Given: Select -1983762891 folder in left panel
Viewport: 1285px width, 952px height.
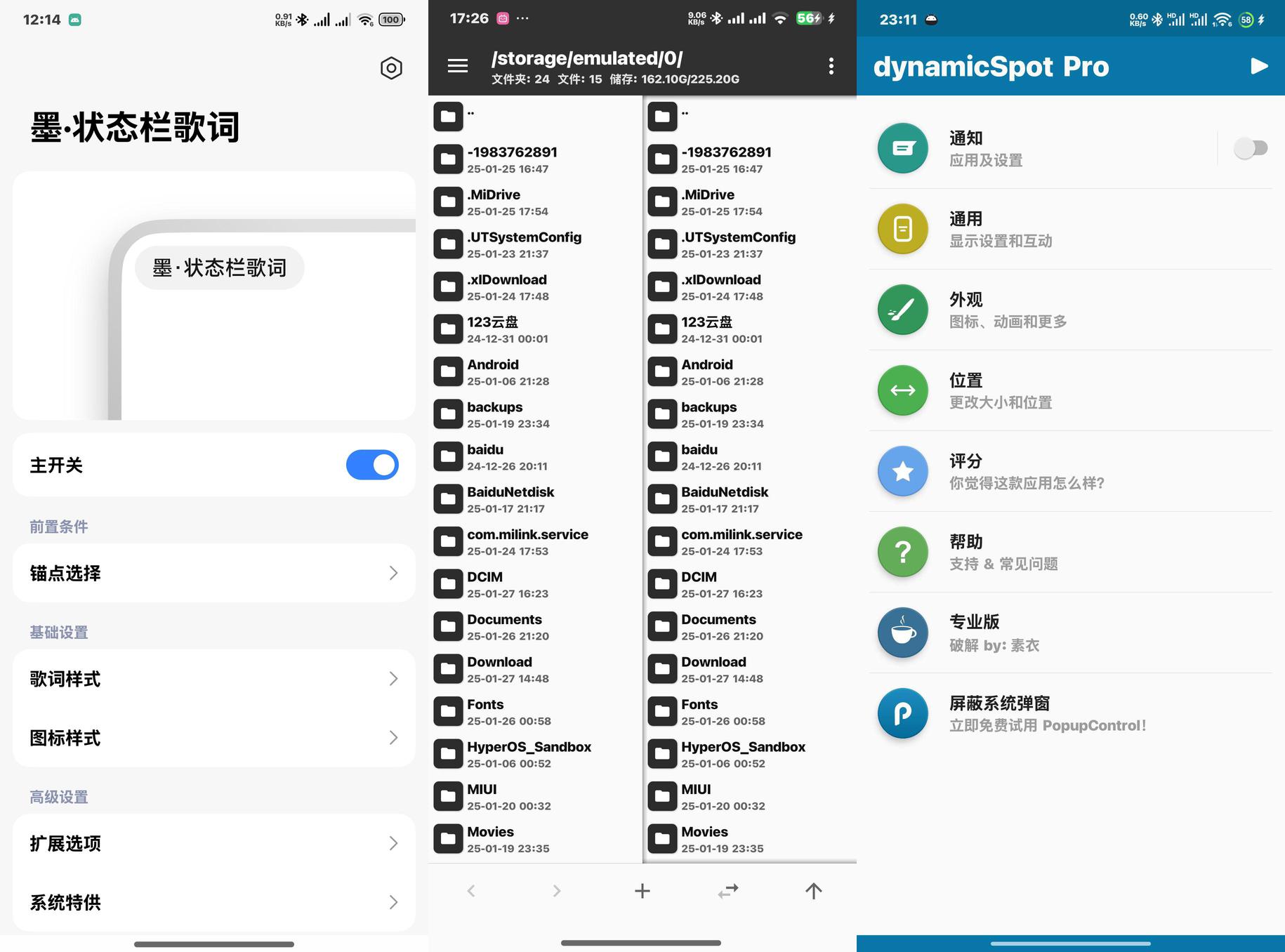Looking at the screenshot, I should pos(535,159).
